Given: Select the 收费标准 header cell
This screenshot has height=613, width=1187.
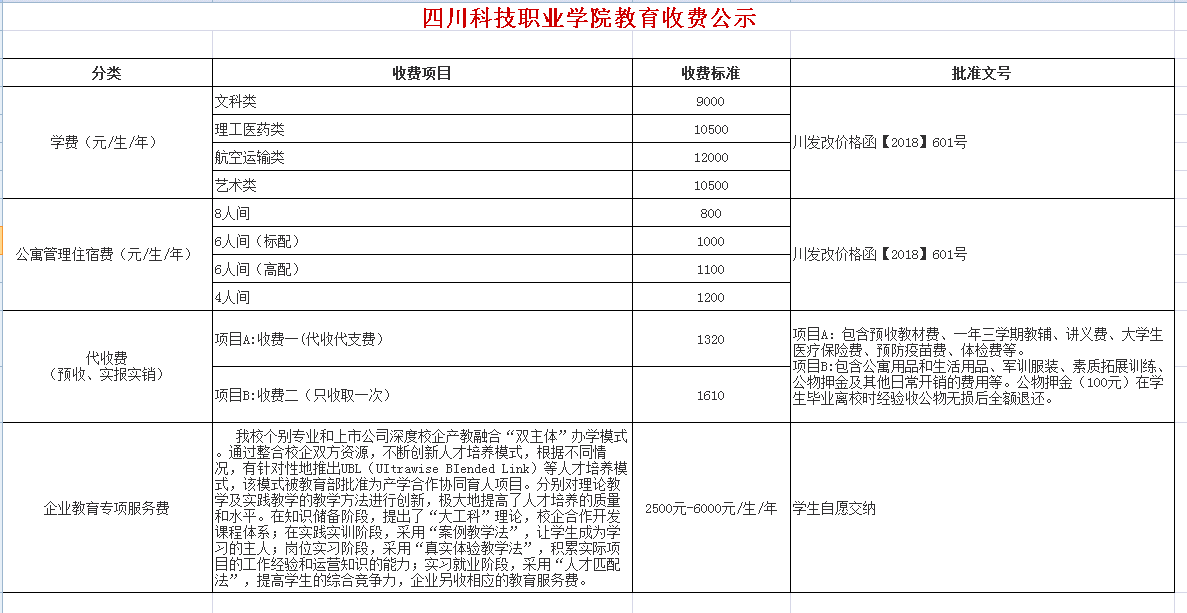Looking at the screenshot, I should tap(711, 73).
